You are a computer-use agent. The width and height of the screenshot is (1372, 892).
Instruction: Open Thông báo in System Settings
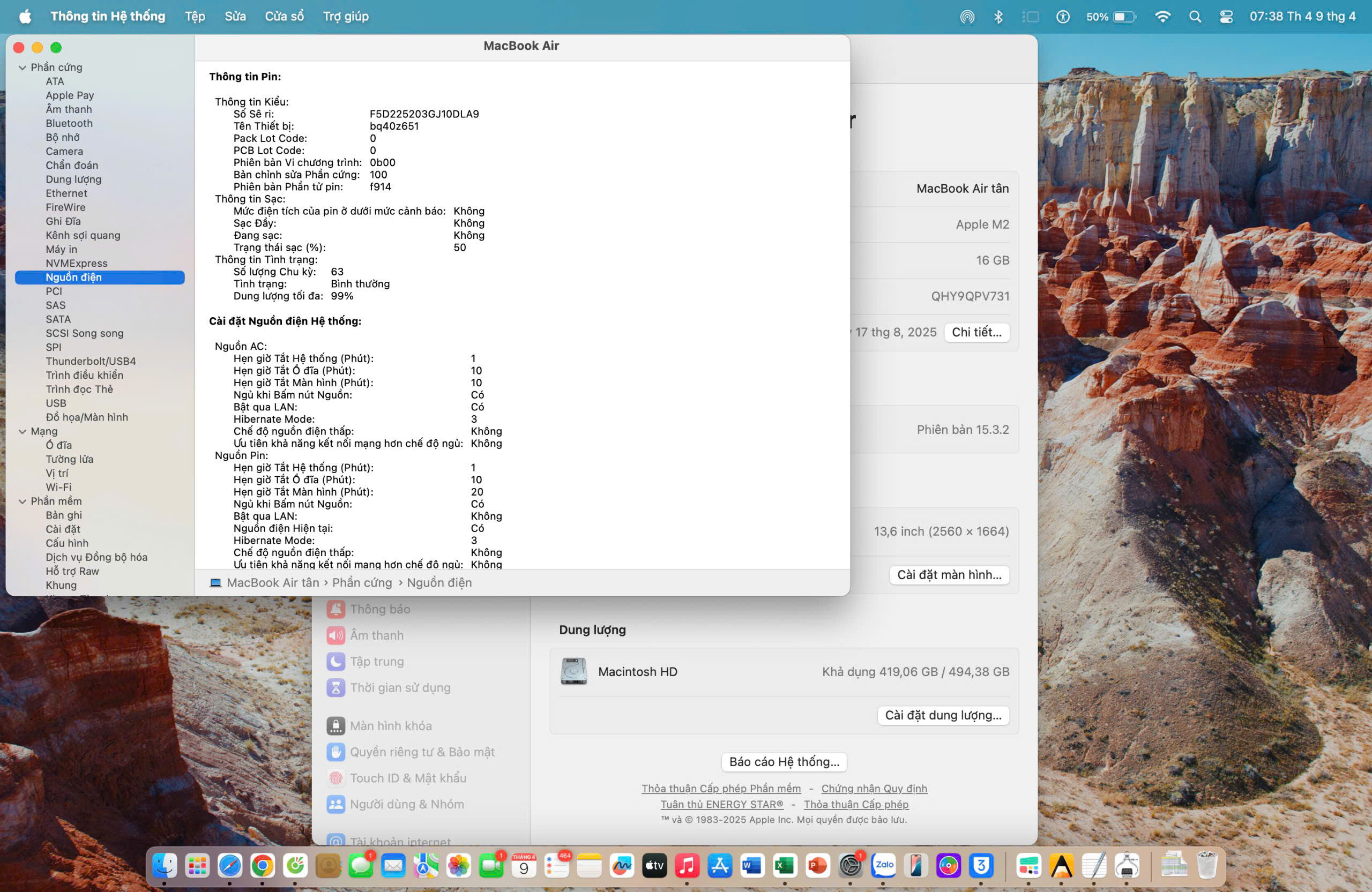click(x=369, y=609)
